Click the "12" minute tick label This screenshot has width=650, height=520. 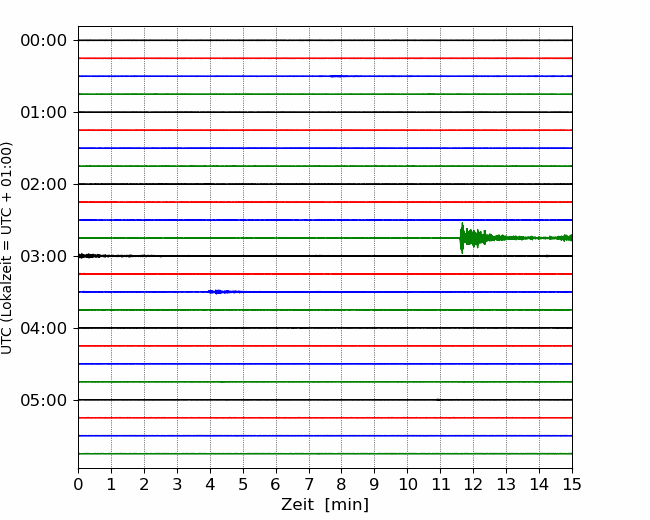[x=473, y=485]
